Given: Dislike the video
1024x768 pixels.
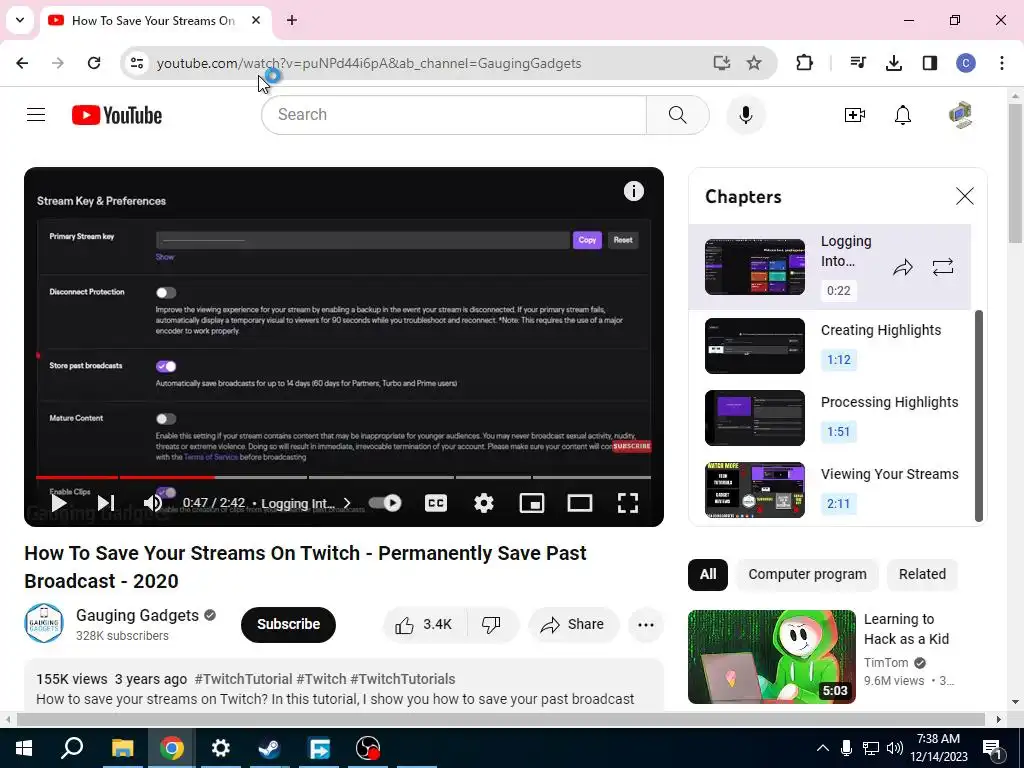Looking at the screenshot, I should (492, 624).
